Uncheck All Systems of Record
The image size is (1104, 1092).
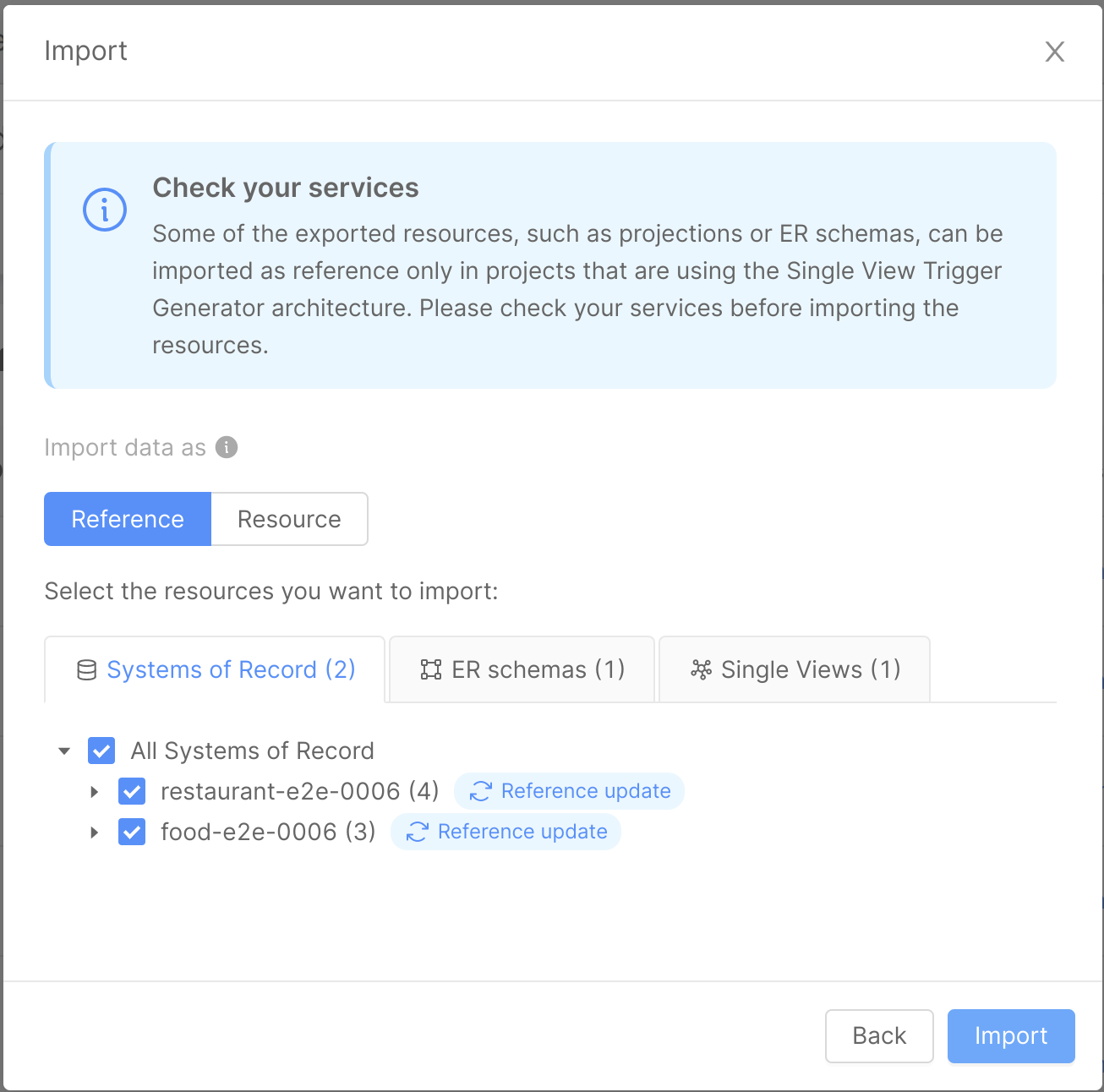[101, 751]
